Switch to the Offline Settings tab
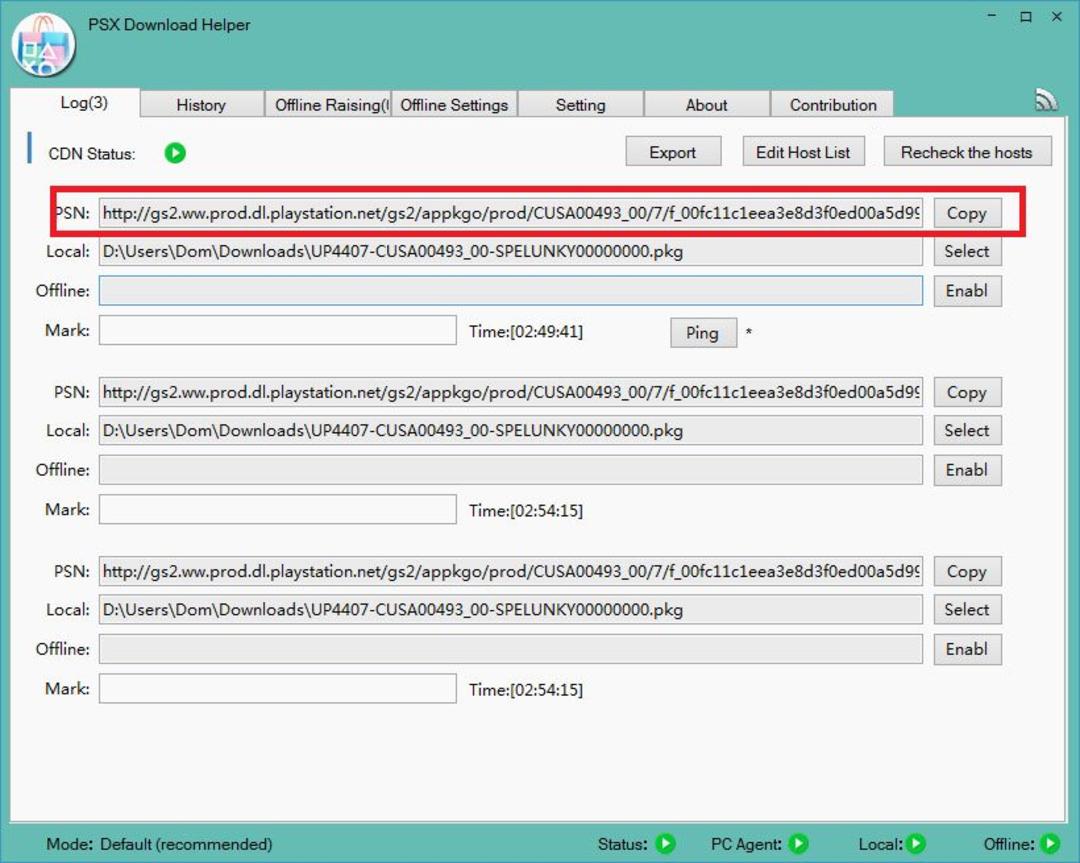Screen dimensions: 1080x863 coord(454,105)
